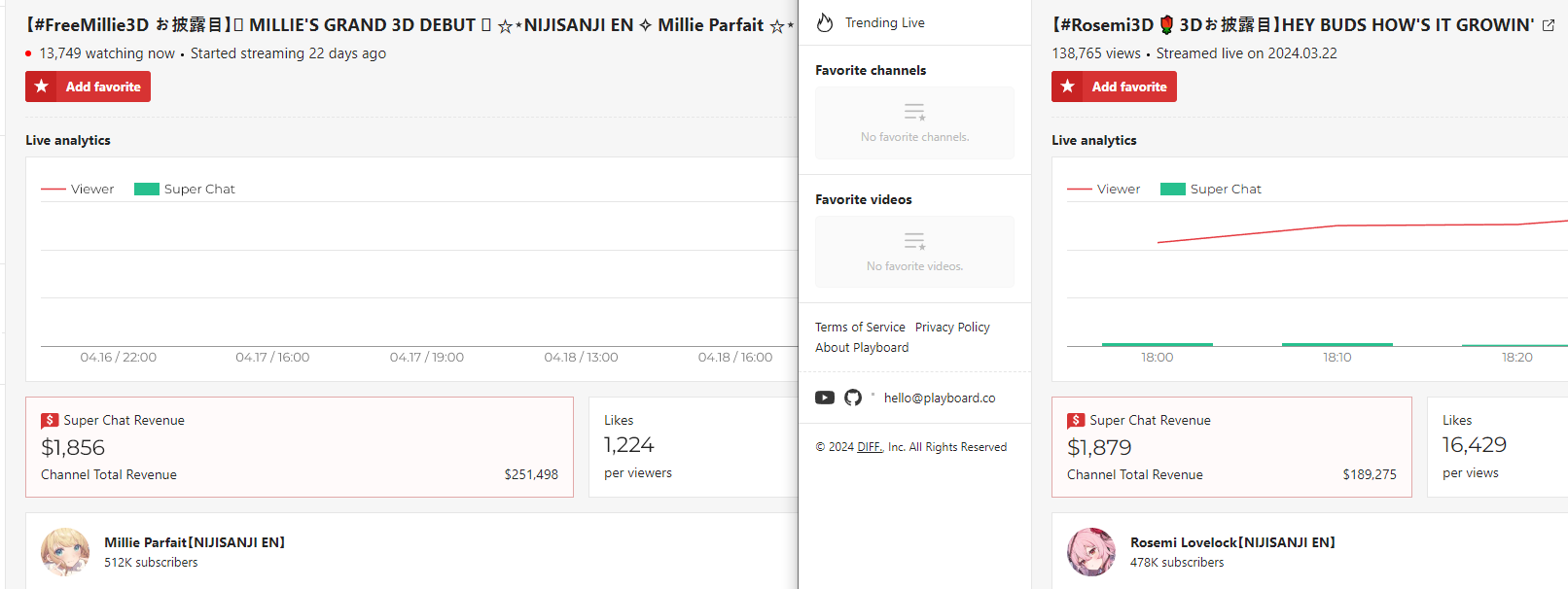Click the 13,749 watching now text

pos(107,53)
